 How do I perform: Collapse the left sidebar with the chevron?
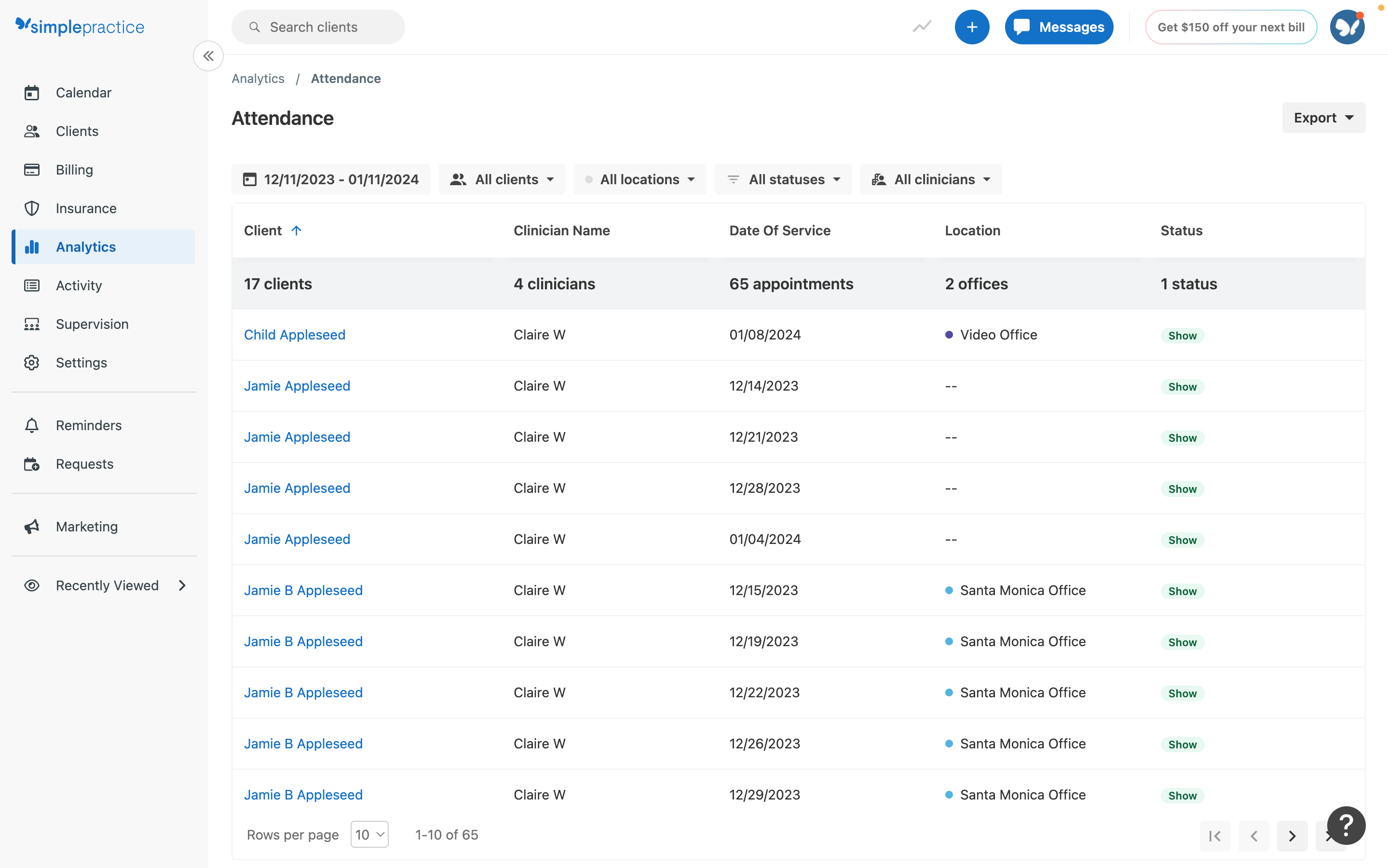pyautogui.click(x=208, y=55)
